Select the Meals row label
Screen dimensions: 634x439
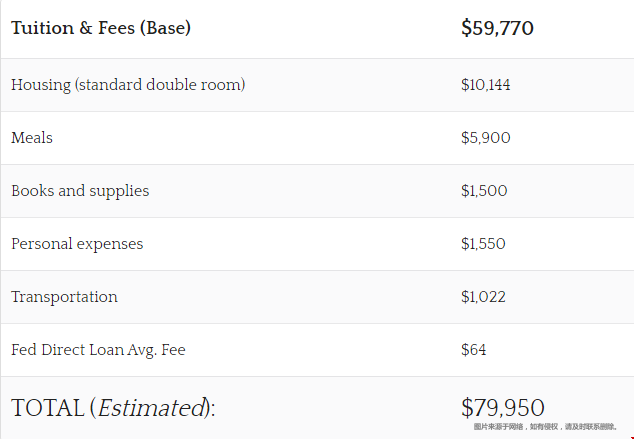click(x=32, y=138)
